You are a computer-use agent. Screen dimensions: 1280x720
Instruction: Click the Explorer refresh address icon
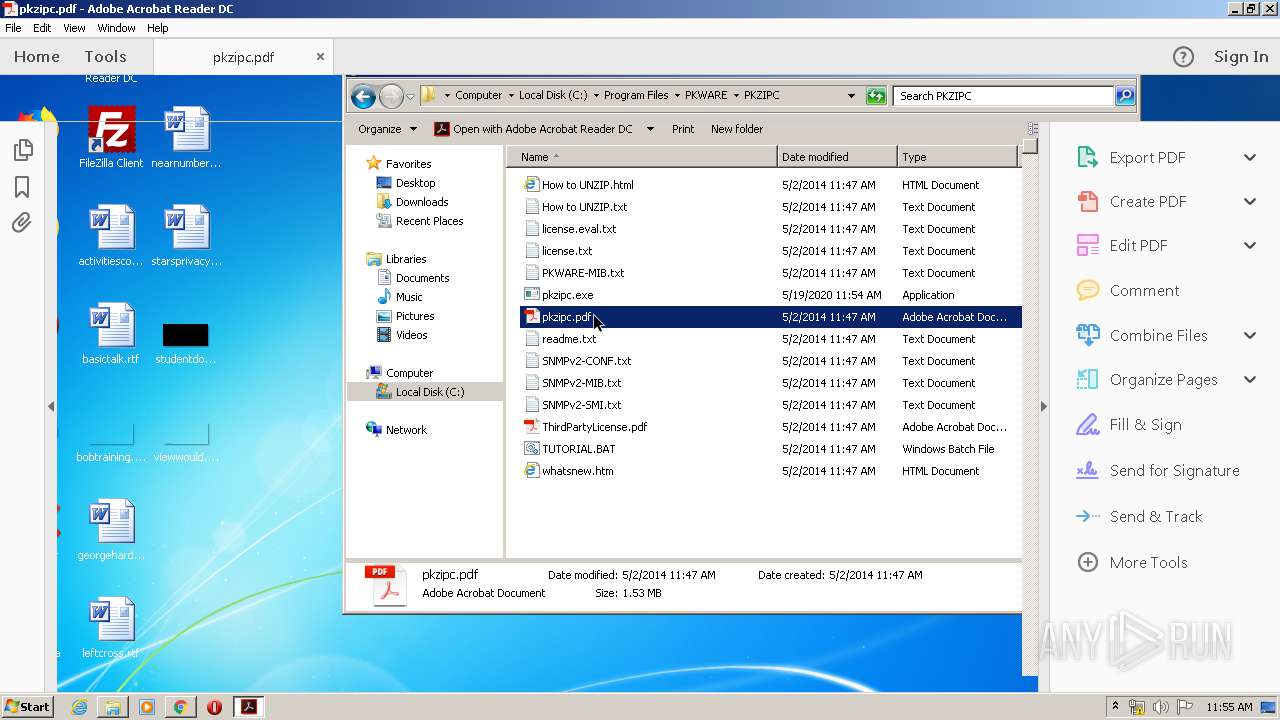click(x=876, y=96)
